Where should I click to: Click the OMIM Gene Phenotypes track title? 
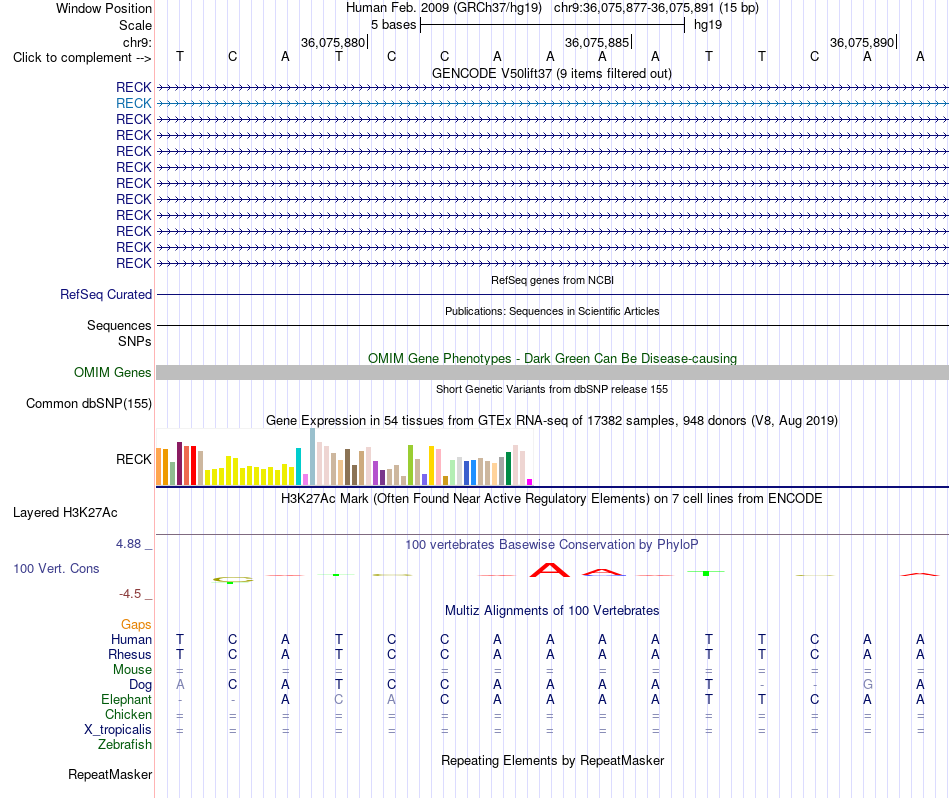pyautogui.click(x=552, y=358)
